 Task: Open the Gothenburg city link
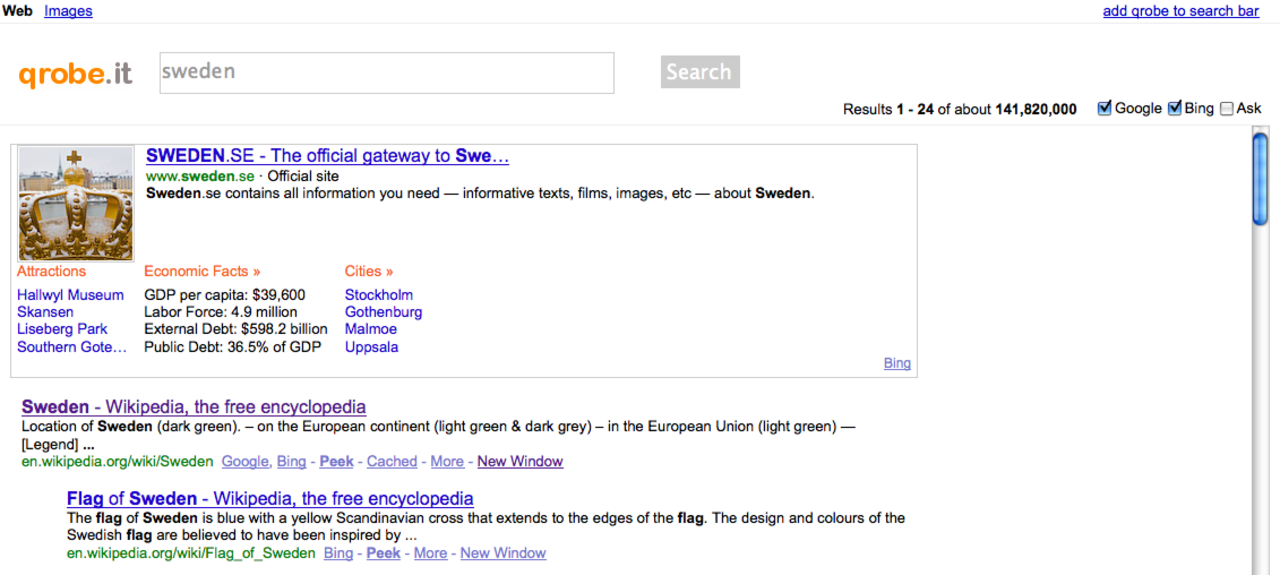coord(384,312)
